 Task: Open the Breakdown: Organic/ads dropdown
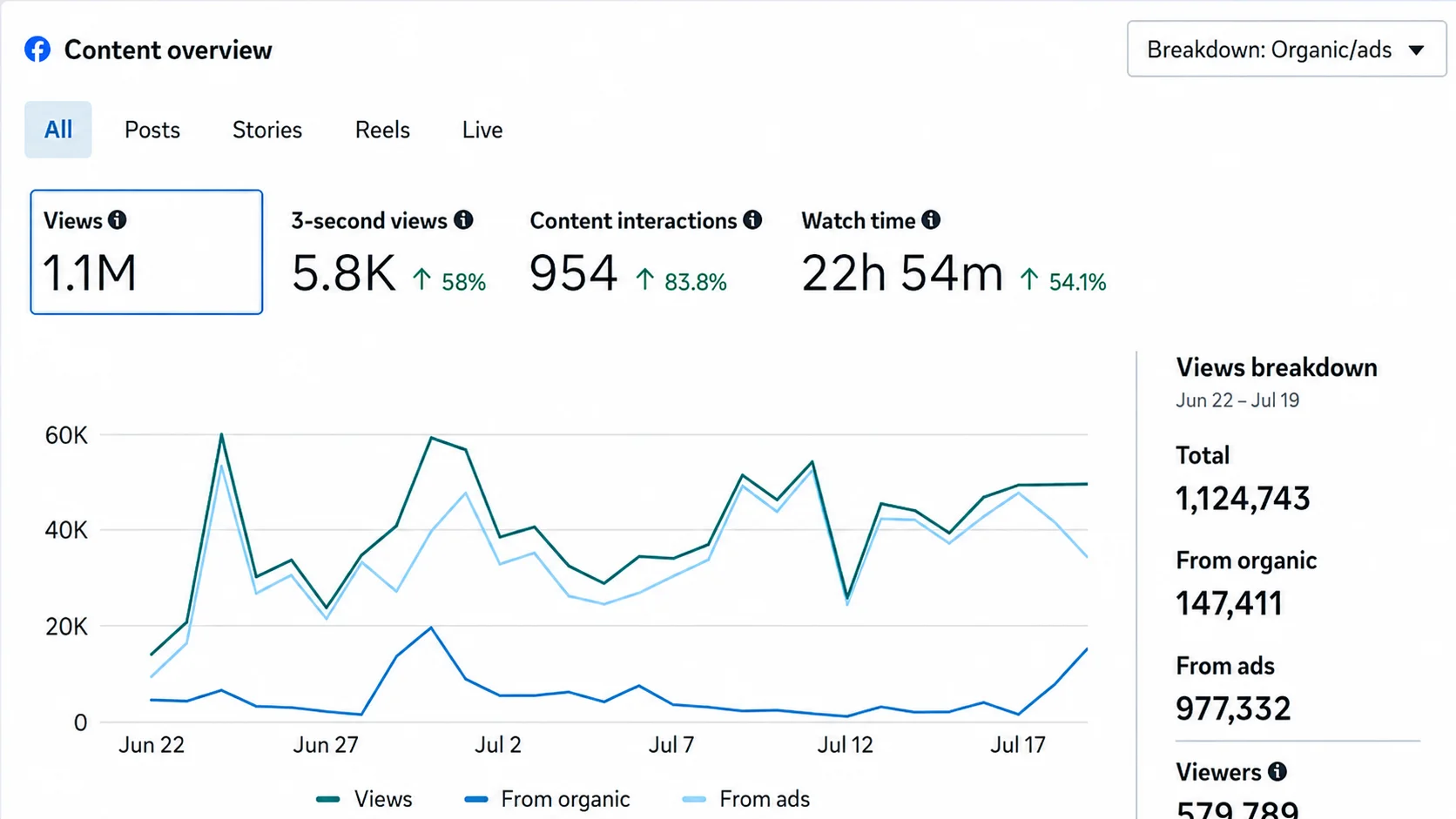(x=1286, y=50)
